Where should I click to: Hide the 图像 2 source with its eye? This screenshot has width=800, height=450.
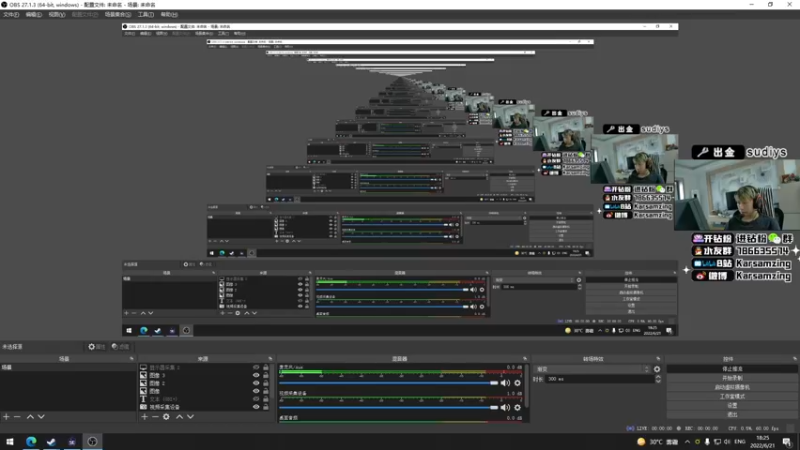point(256,383)
